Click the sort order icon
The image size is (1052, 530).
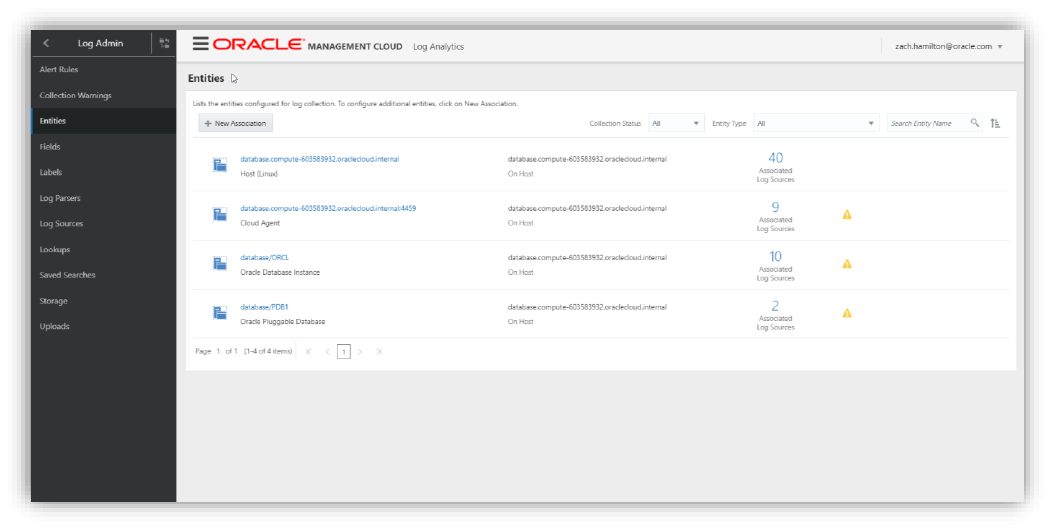point(996,123)
